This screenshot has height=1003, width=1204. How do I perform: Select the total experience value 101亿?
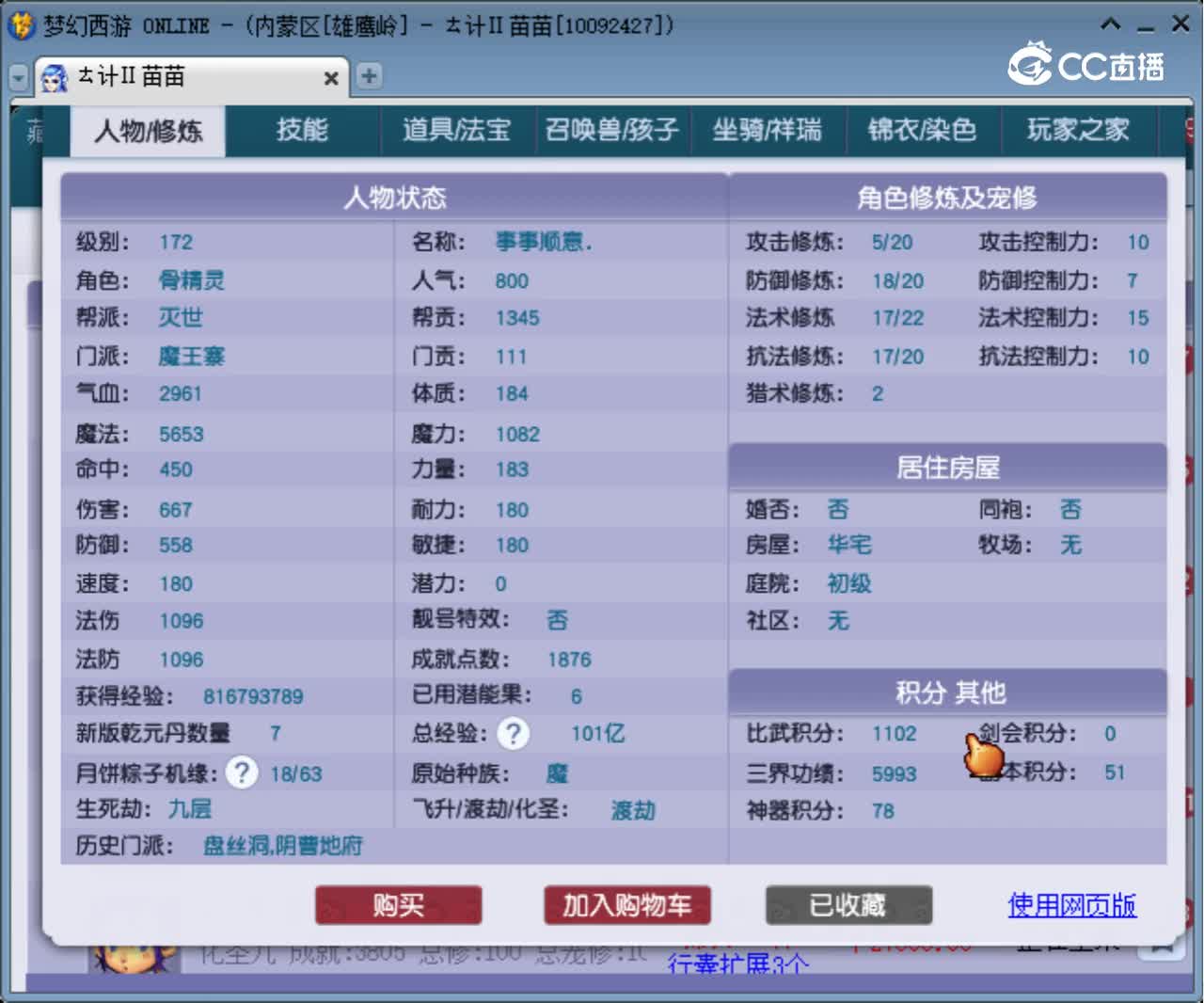click(x=598, y=733)
